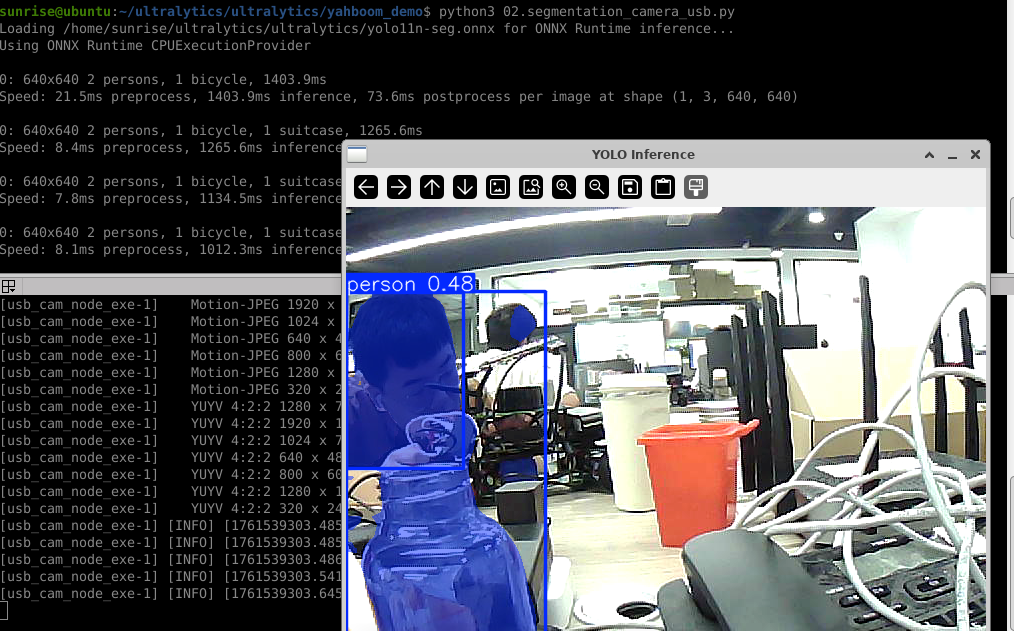Click the "Motion-JPEG 640 x" log line
Screen dimensions: 1014x631
pyautogui.click(x=171, y=338)
